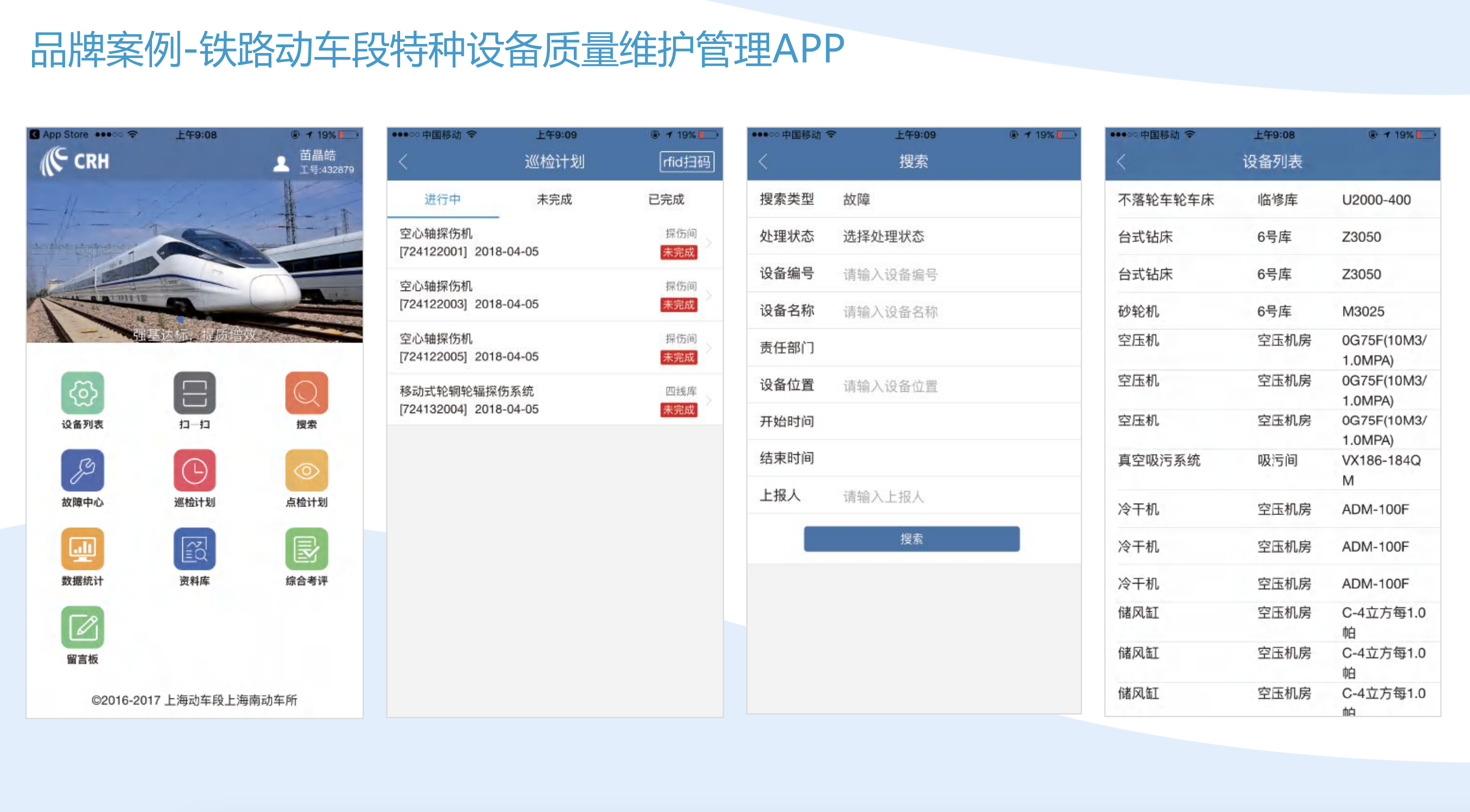This screenshot has width=1470, height=812.
Task: Switch to the 未完成 tab
Action: click(x=554, y=199)
